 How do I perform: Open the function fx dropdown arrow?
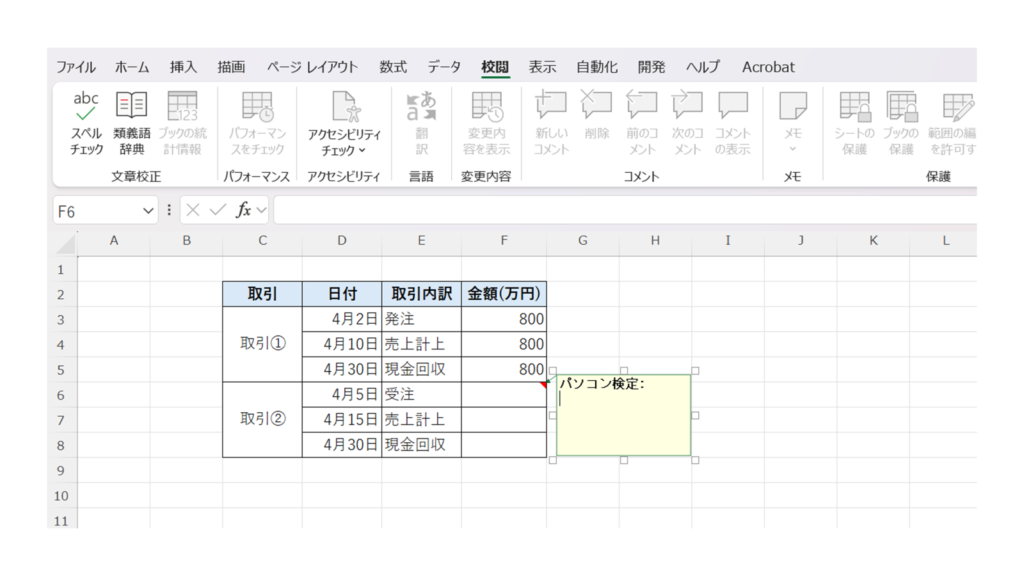[x=262, y=211]
